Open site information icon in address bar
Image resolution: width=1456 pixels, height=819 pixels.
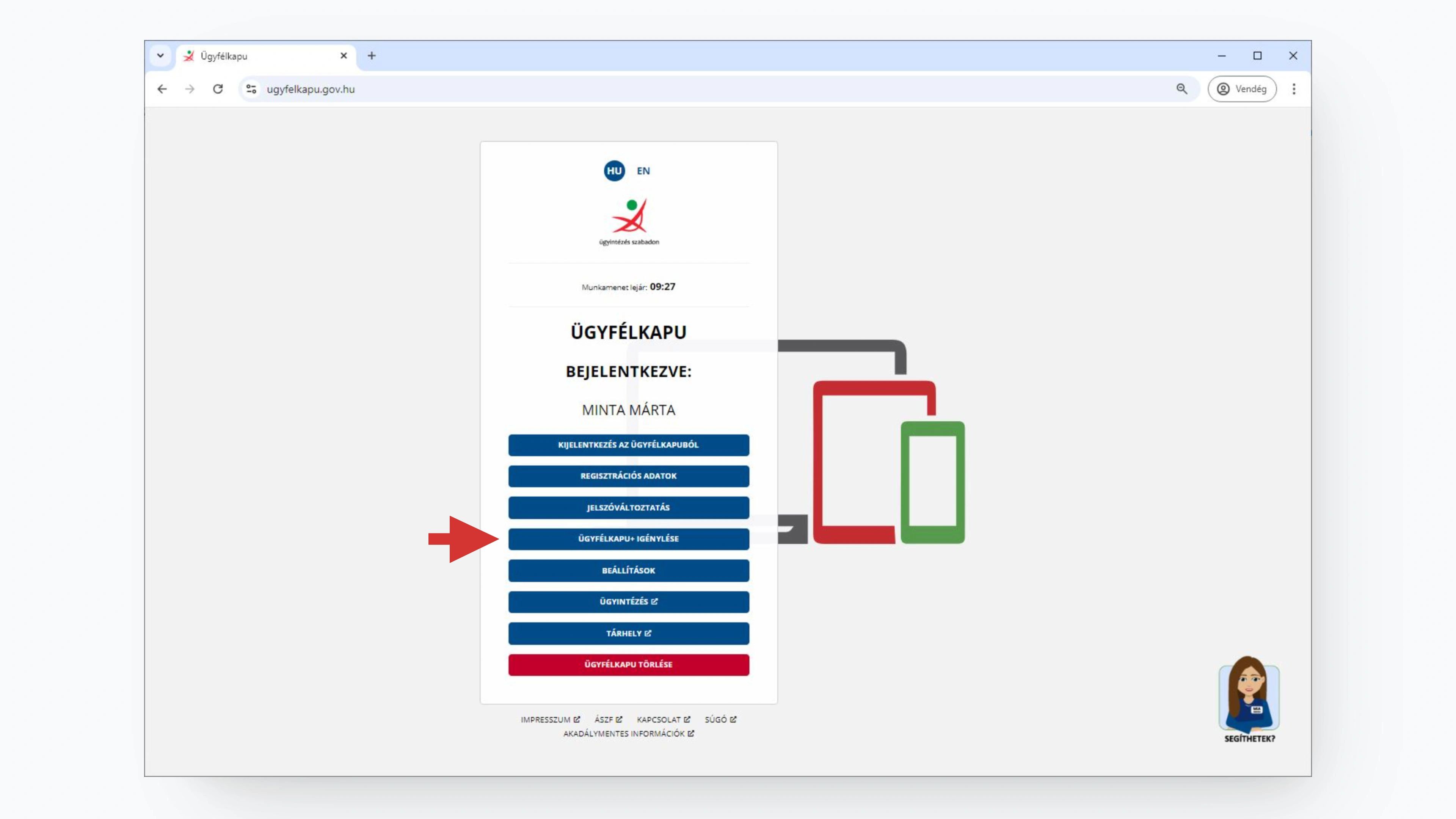pos(251,89)
